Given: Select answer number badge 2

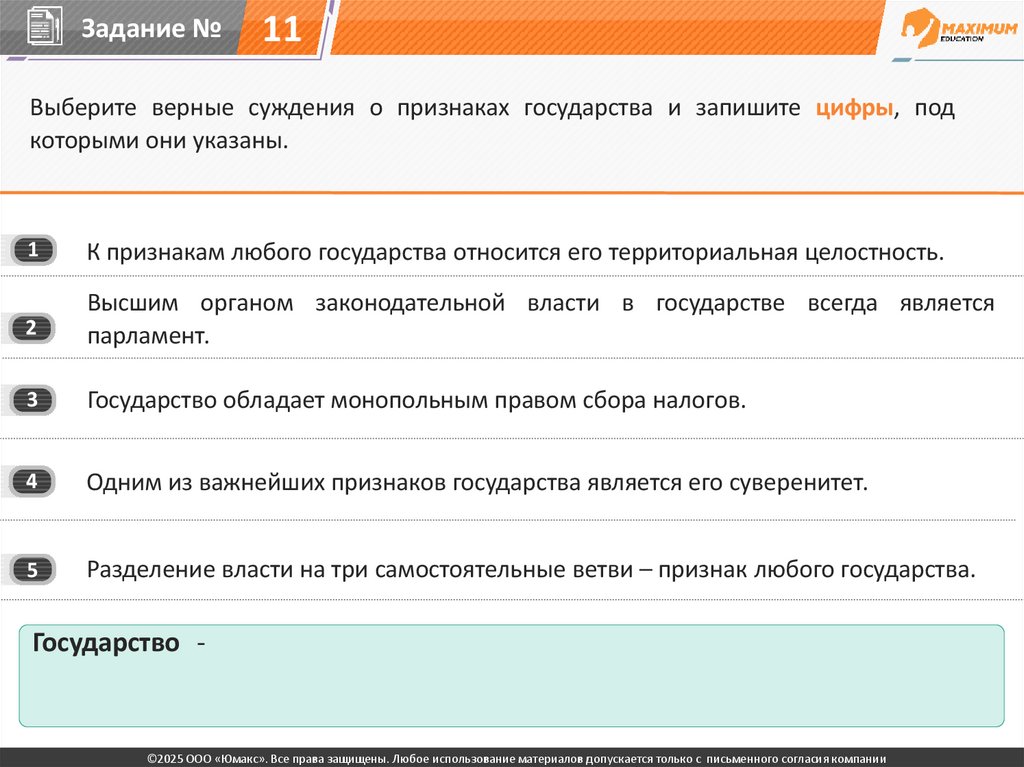Looking at the screenshot, I should tap(31, 328).
